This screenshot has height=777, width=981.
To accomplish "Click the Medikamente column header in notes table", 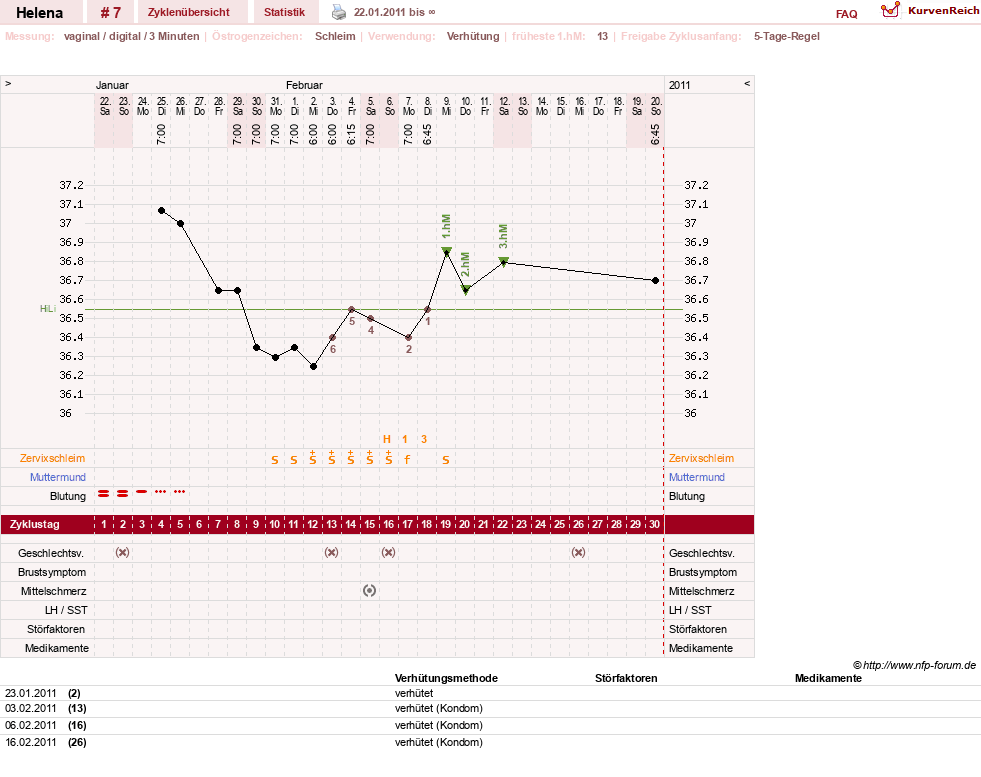I will click(828, 678).
